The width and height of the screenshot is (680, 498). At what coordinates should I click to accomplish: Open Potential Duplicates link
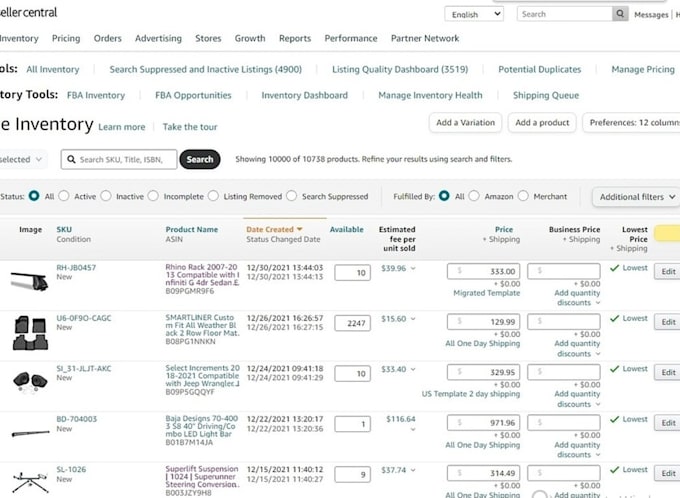[539, 69]
